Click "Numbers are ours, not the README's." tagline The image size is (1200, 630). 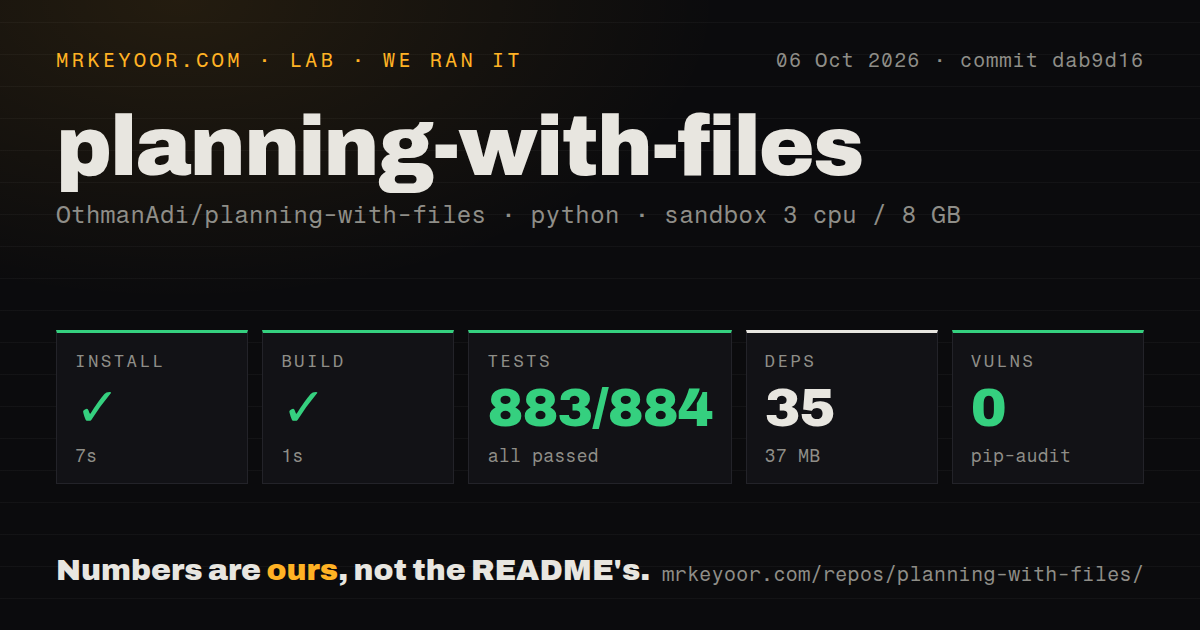click(353, 571)
